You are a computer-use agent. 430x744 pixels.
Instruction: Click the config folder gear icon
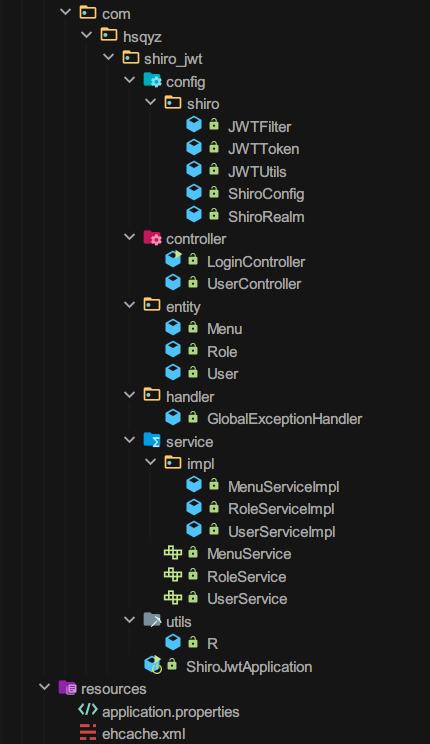click(x=152, y=80)
